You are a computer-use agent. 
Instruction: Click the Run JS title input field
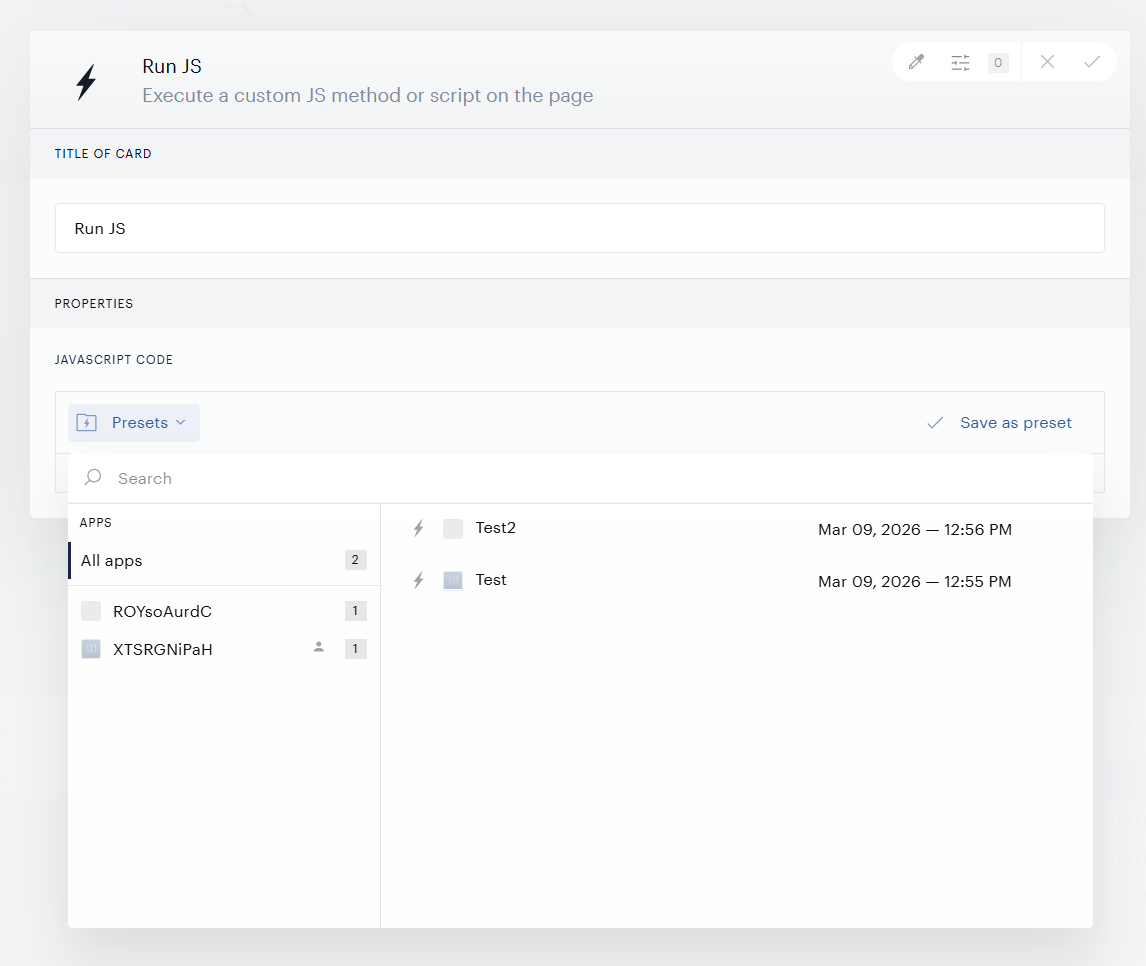(580, 228)
